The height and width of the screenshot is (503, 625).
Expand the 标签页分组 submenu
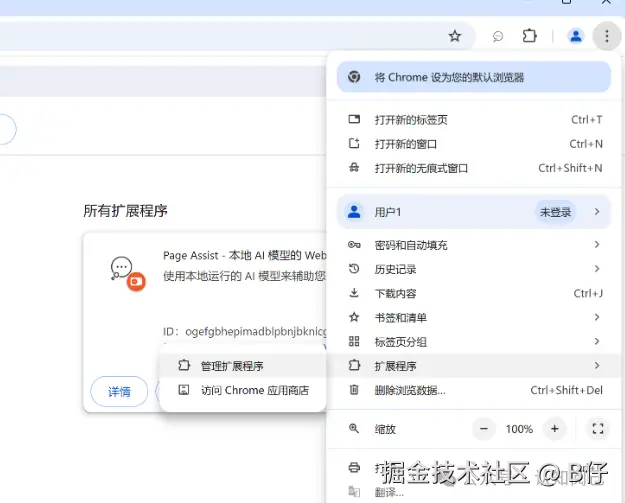(x=474, y=342)
